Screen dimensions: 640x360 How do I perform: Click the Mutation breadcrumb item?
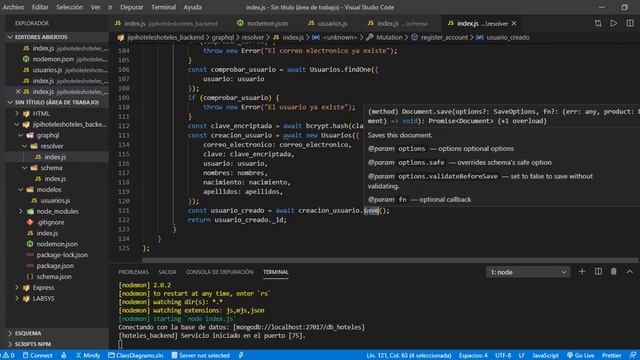[x=389, y=37]
